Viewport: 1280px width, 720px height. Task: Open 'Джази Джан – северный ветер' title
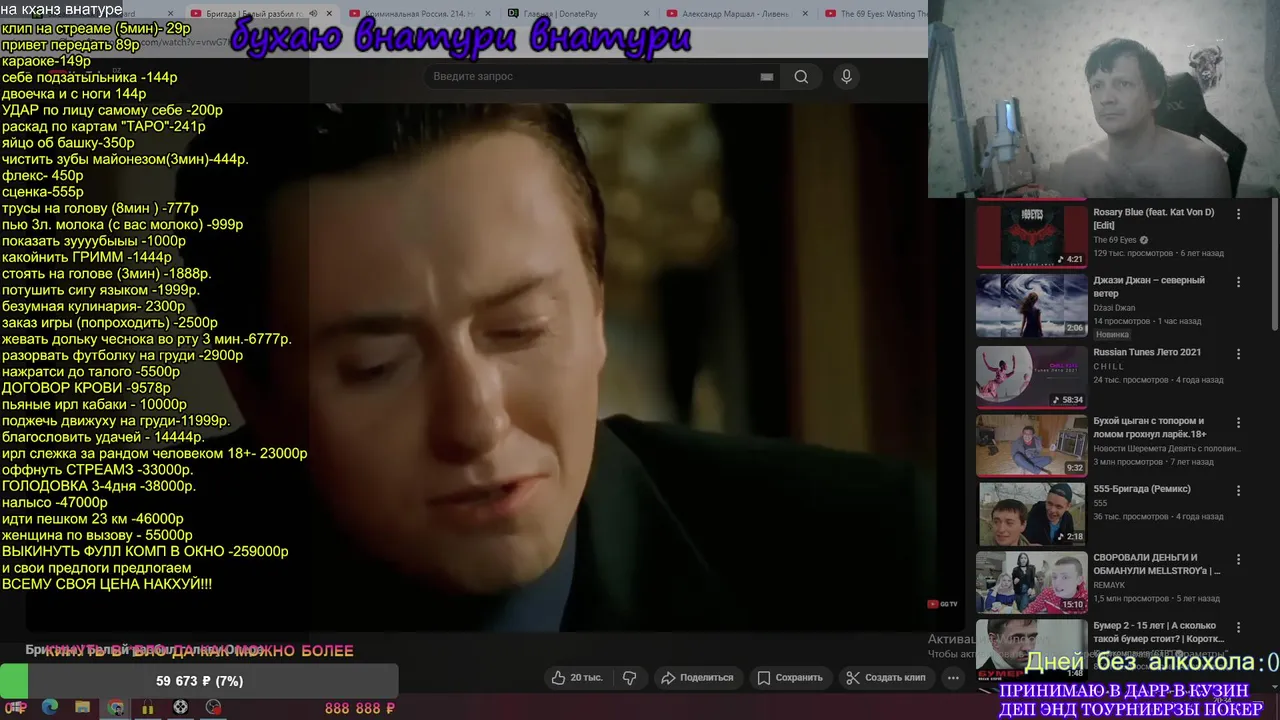pos(1149,287)
